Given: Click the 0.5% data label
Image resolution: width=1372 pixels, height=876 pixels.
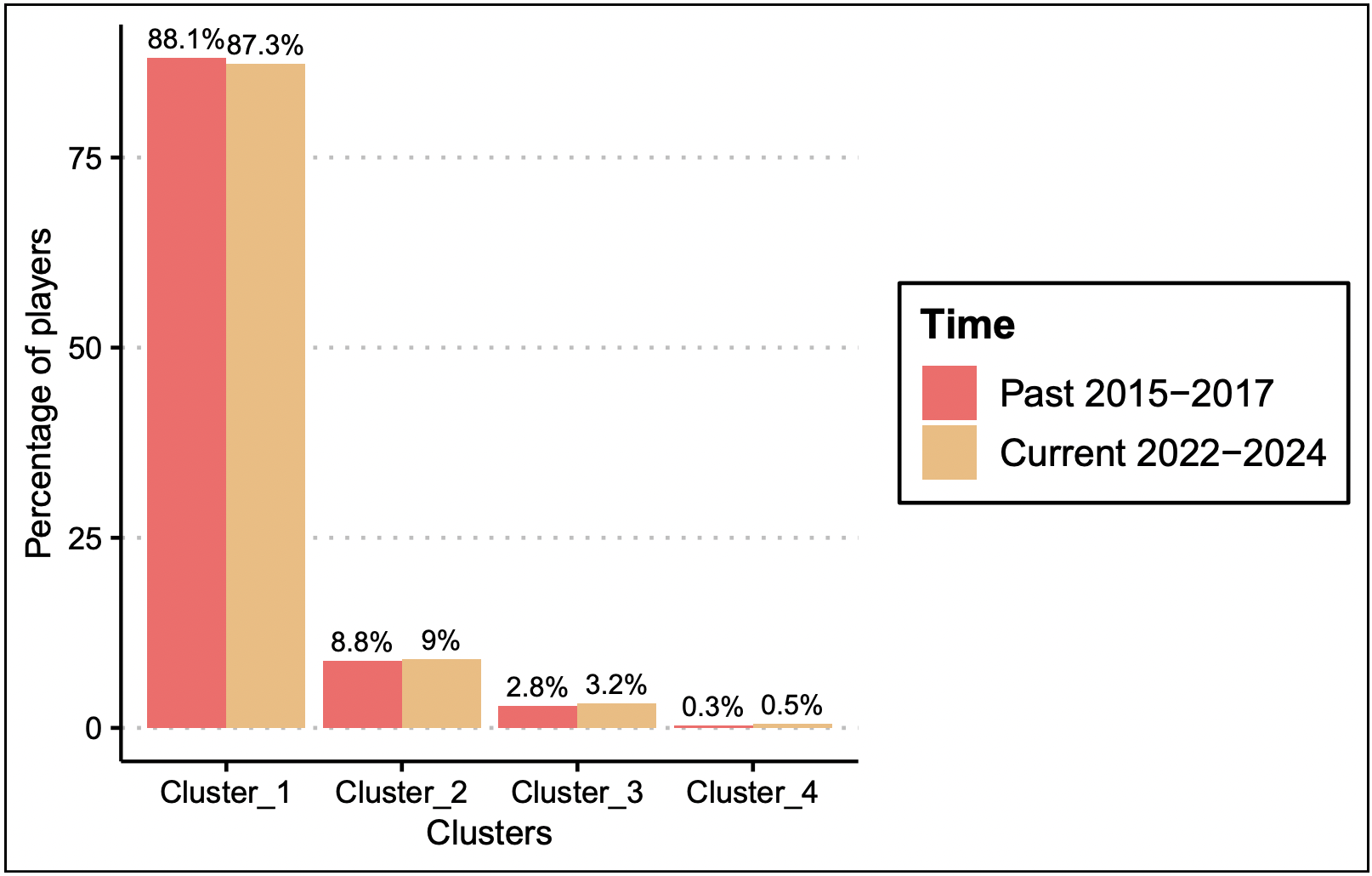Looking at the screenshot, I should tap(791, 705).
